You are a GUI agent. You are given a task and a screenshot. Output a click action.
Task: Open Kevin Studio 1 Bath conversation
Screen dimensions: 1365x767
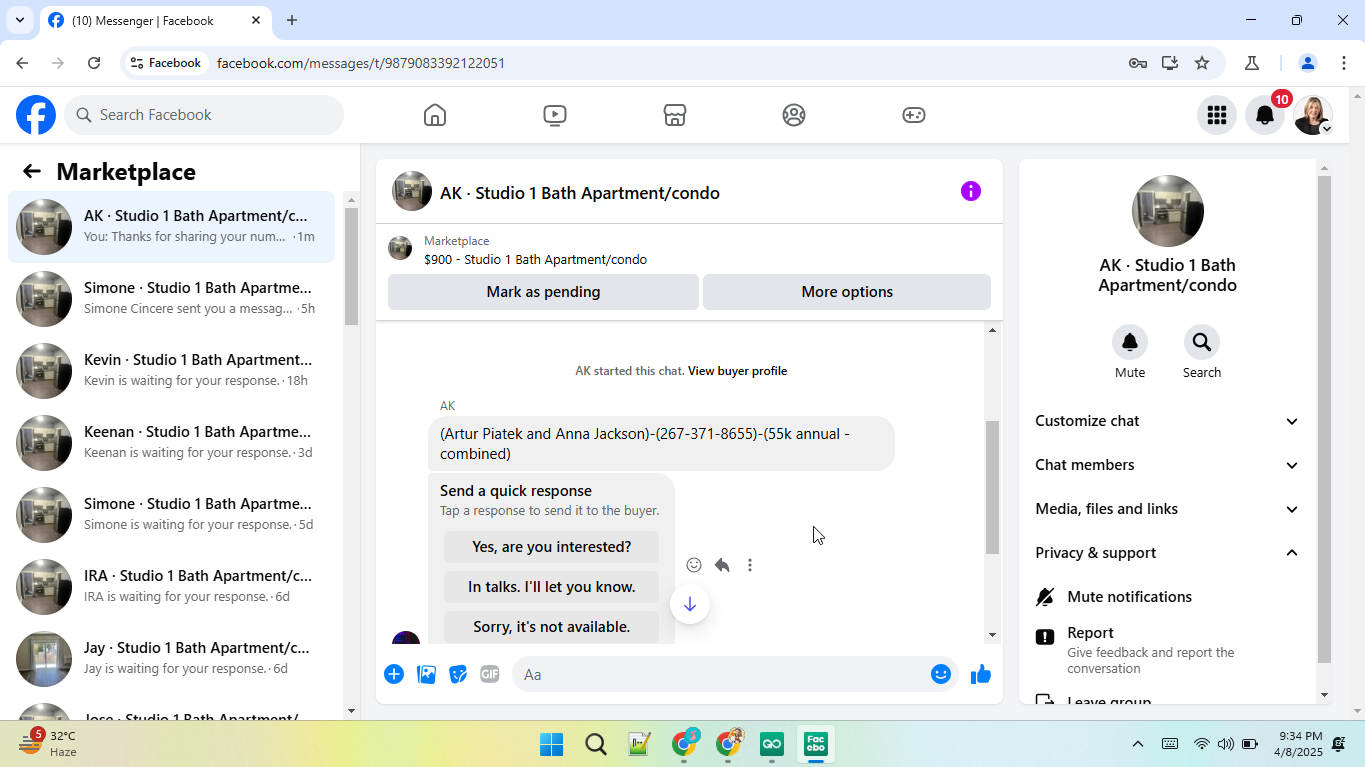point(172,371)
